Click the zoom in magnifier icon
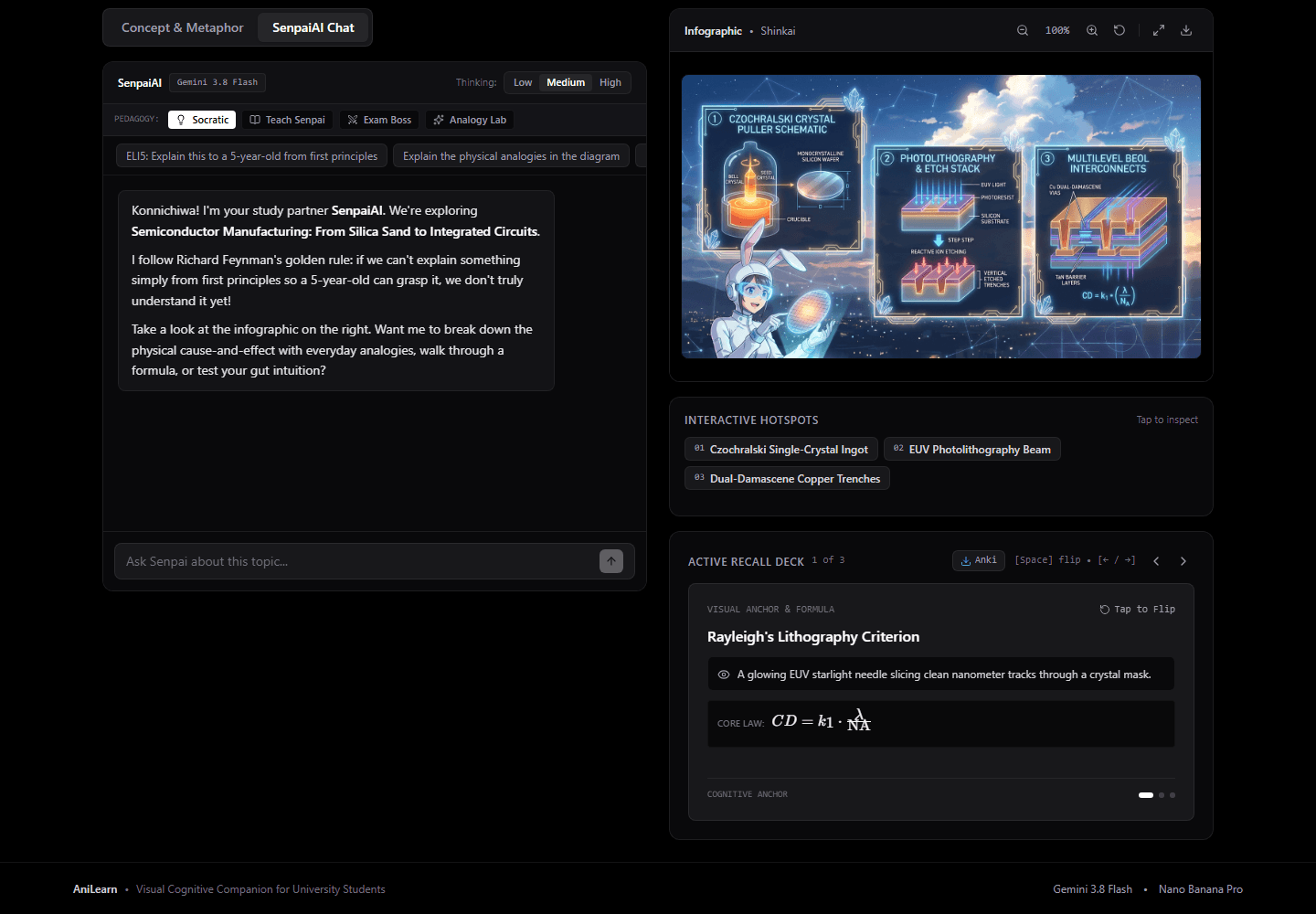The width and height of the screenshot is (1316, 914). [x=1092, y=30]
